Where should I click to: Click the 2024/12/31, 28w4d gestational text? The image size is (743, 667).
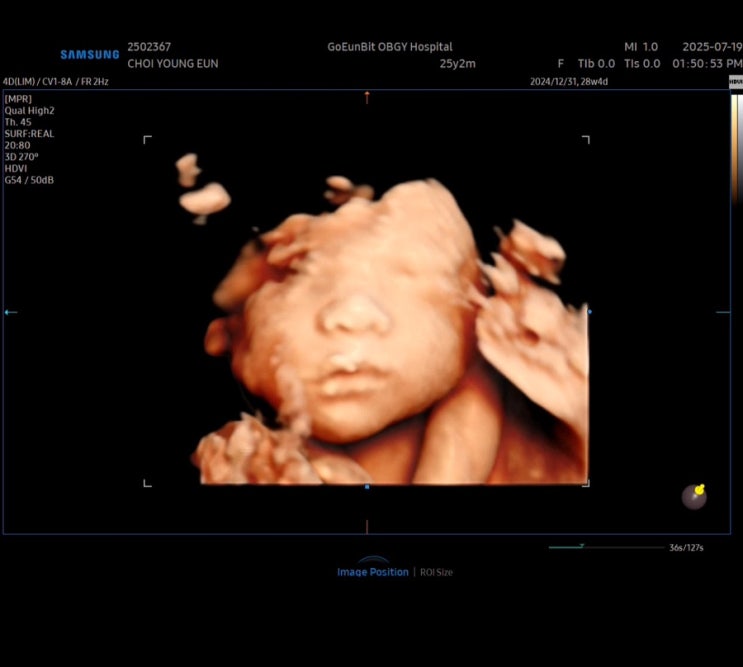coord(569,81)
